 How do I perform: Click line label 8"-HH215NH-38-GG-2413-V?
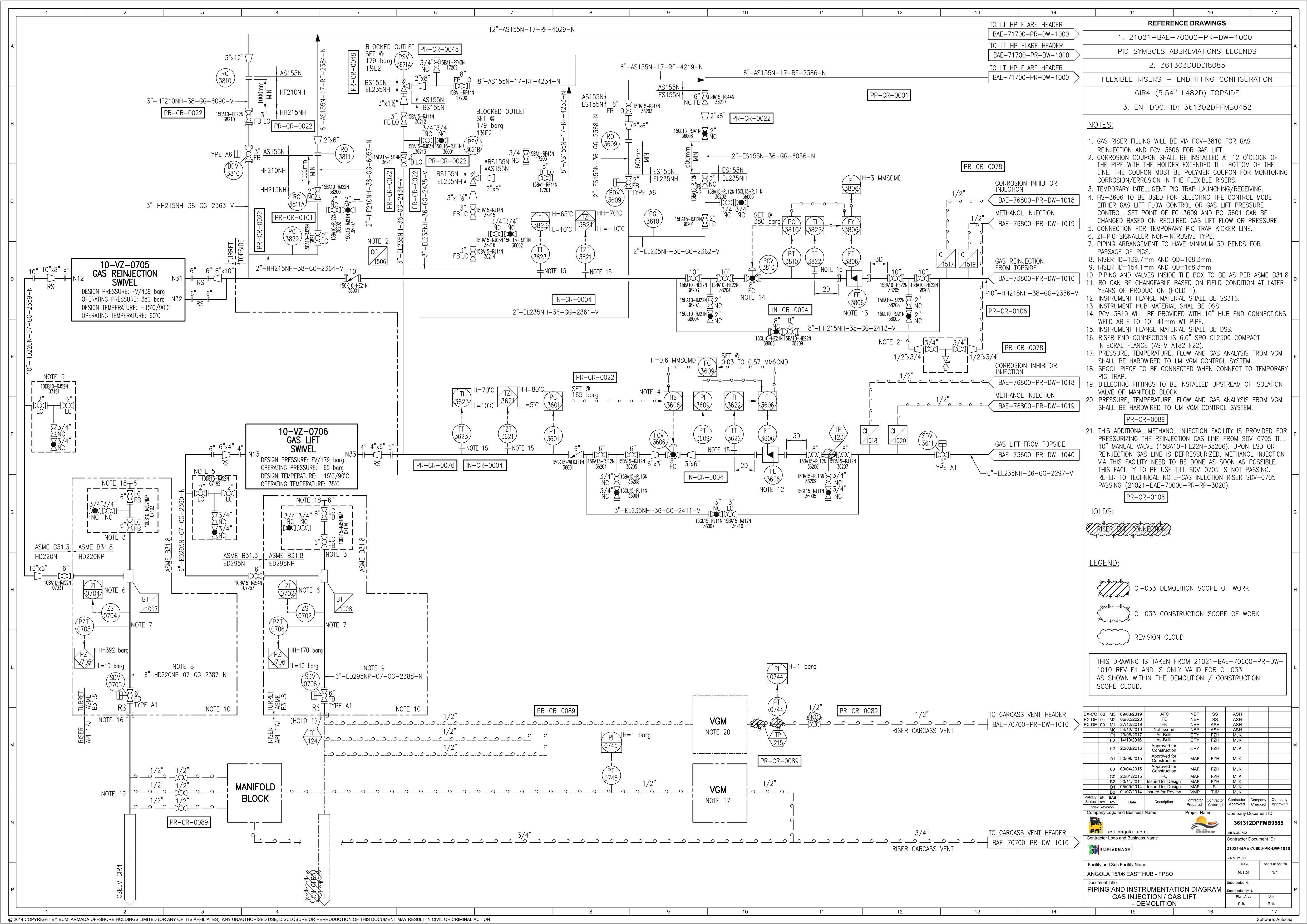click(x=852, y=329)
